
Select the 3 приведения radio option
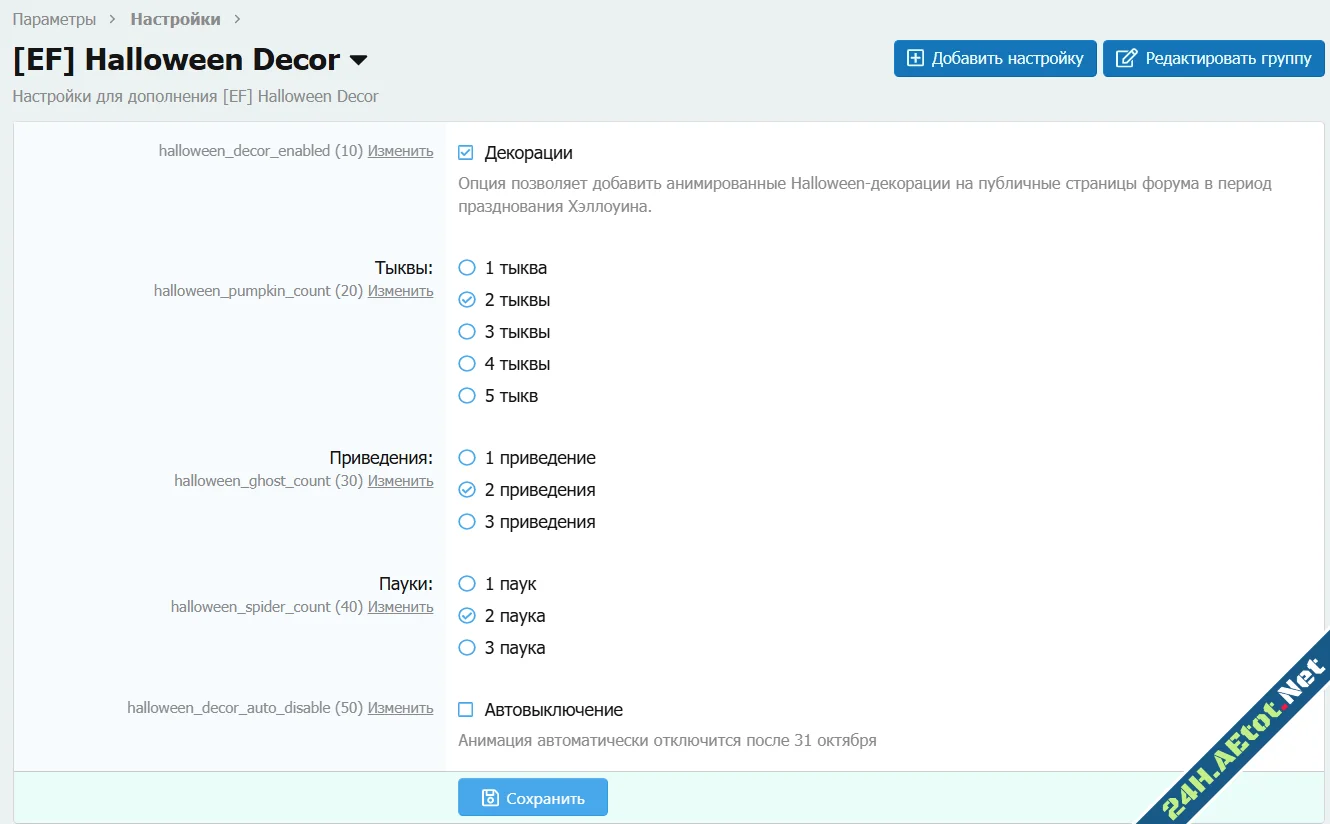tap(467, 522)
